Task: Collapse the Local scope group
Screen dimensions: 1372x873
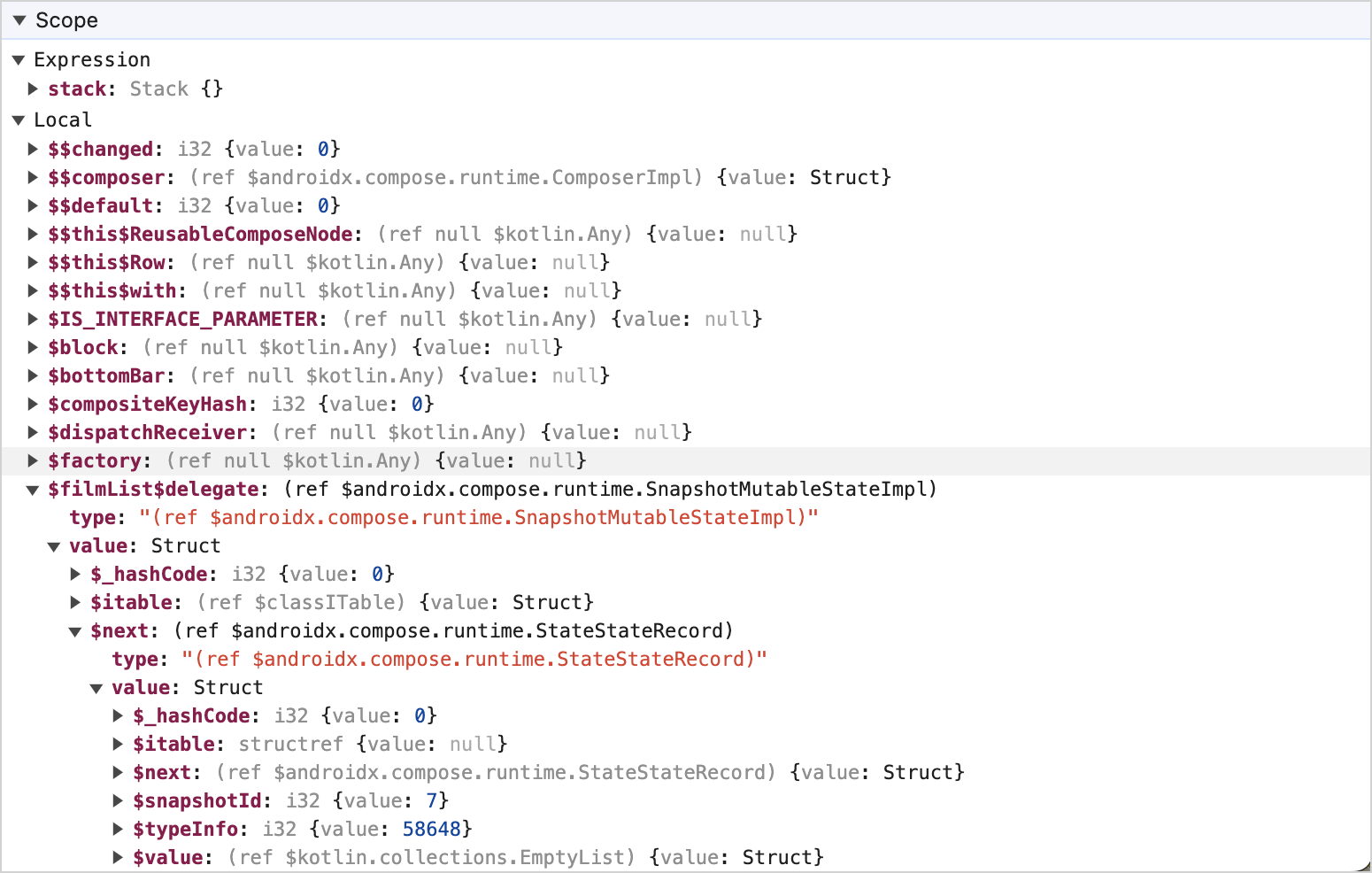Action: point(19,120)
